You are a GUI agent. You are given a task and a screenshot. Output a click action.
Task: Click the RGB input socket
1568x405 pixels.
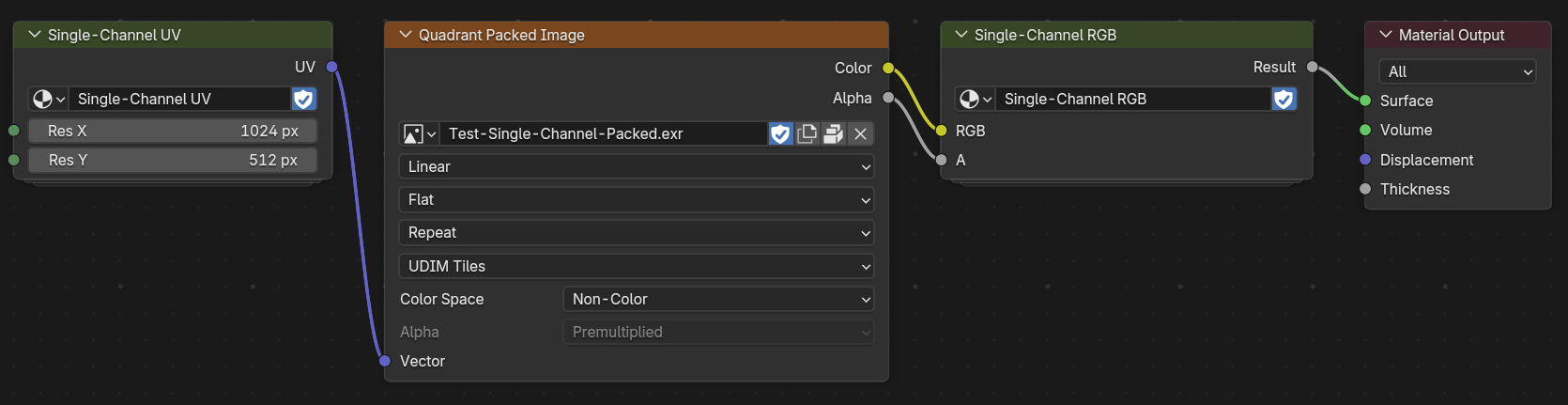pos(941,131)
